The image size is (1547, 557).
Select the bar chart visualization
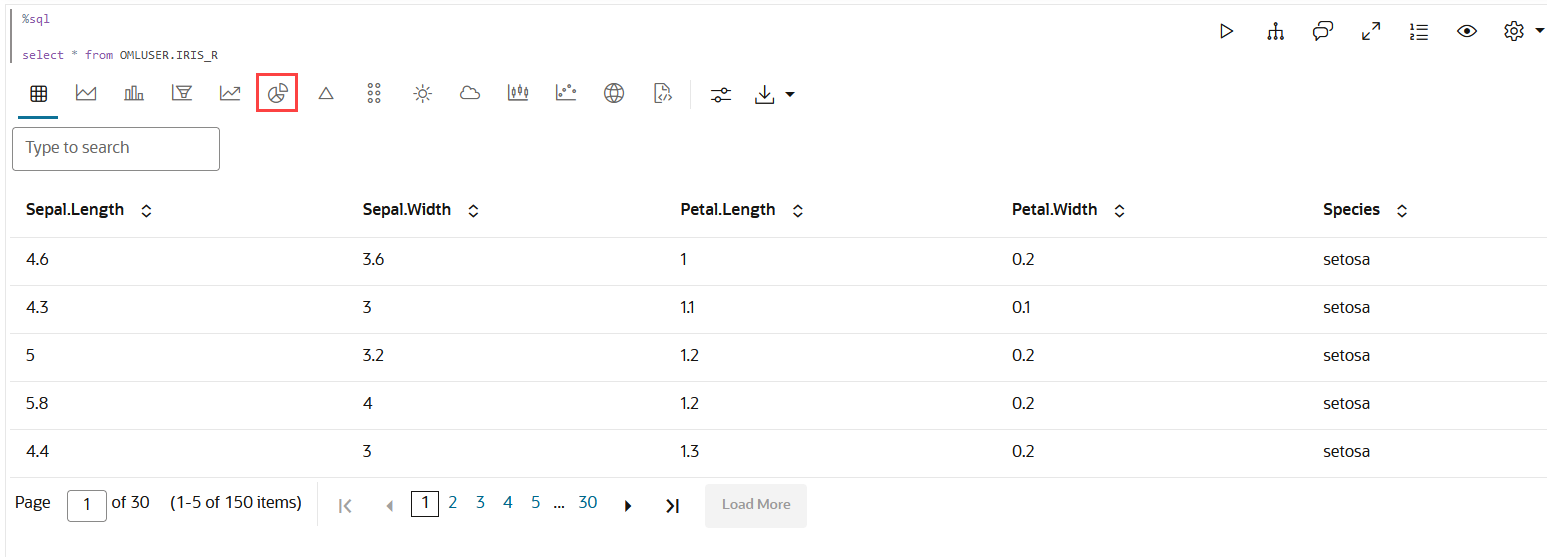point(134,94)
